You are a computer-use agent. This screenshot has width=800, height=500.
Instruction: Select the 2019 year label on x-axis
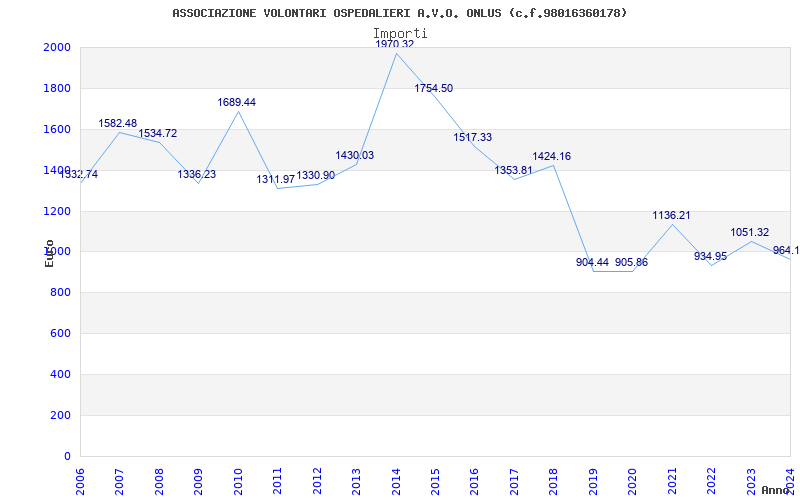tap(593, 482)
